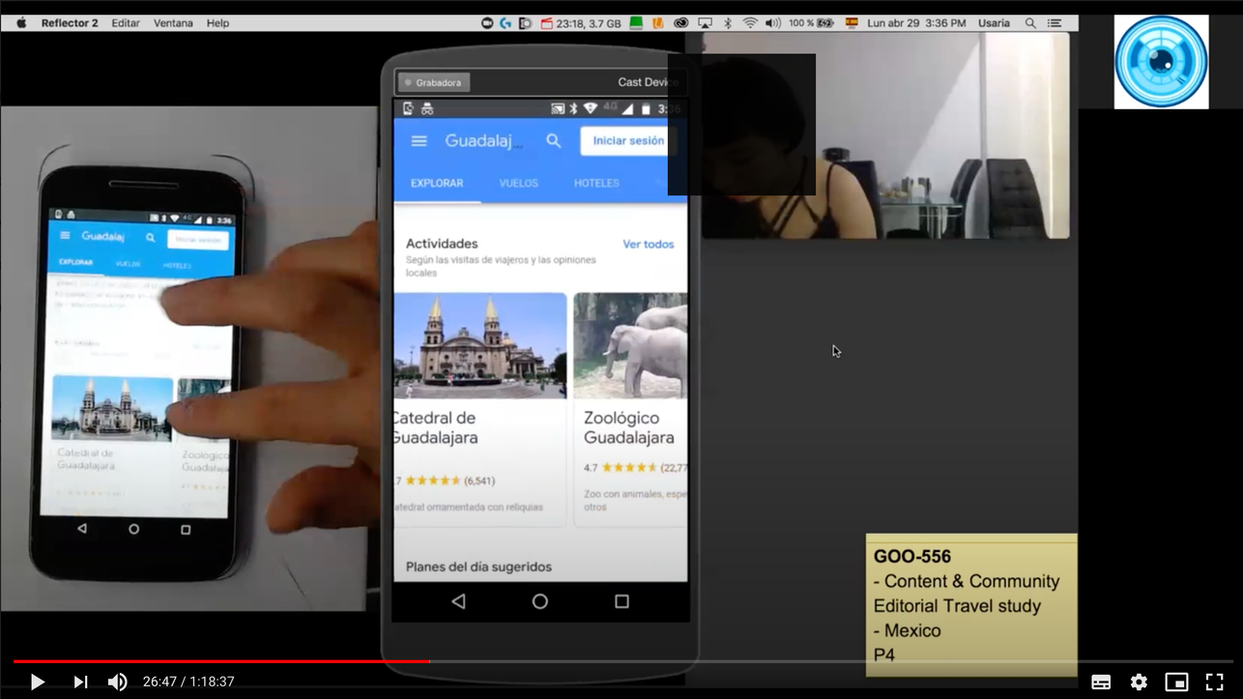Click the Grabadora record button
Screen dimensions: 1243x699
[434, 82]
